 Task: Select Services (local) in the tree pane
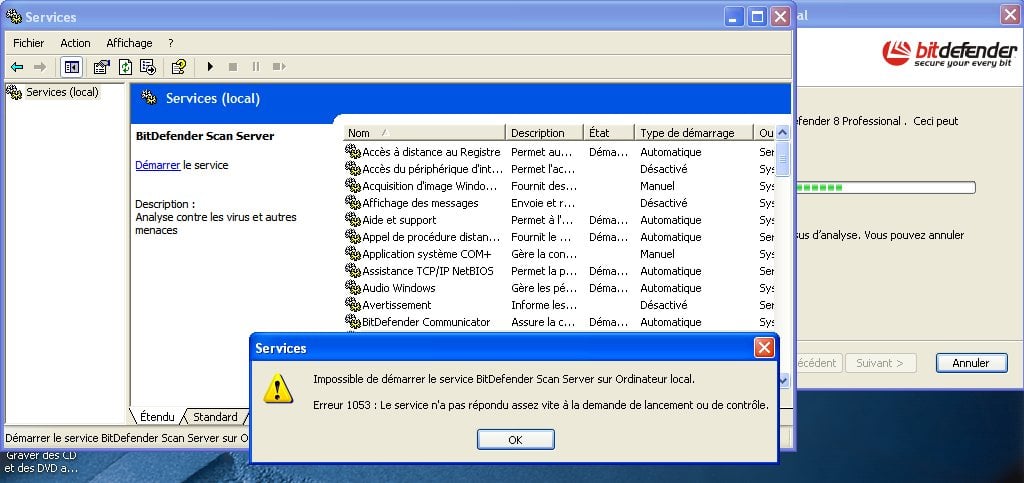[62, 92]
